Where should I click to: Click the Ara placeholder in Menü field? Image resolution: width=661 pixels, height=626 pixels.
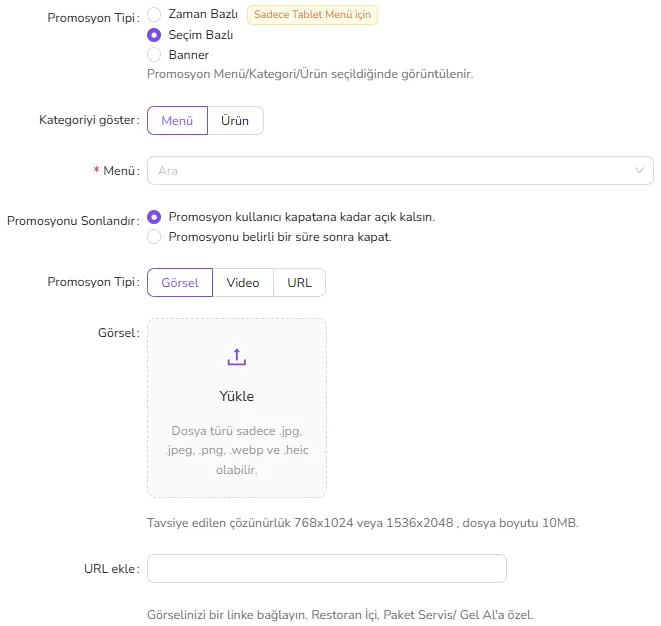(168, 171)
